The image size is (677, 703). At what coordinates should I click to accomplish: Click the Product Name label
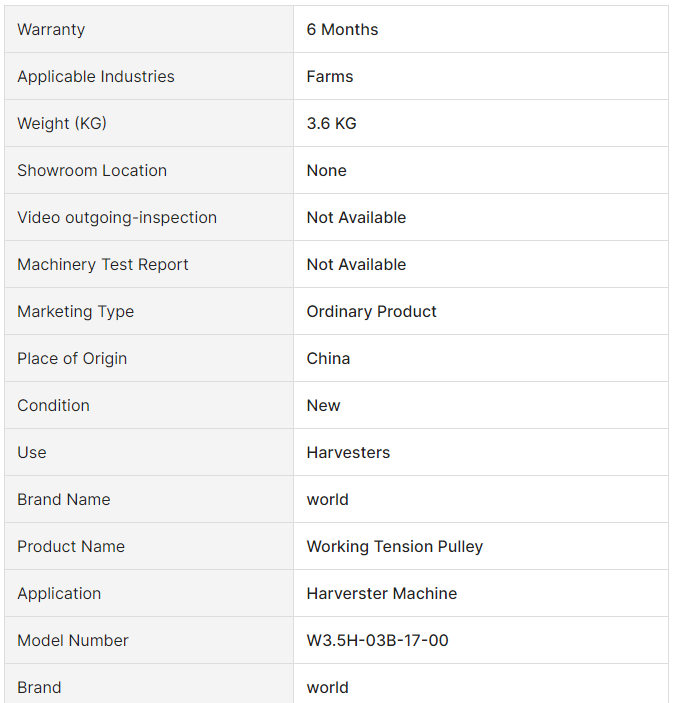pos(71,547)
